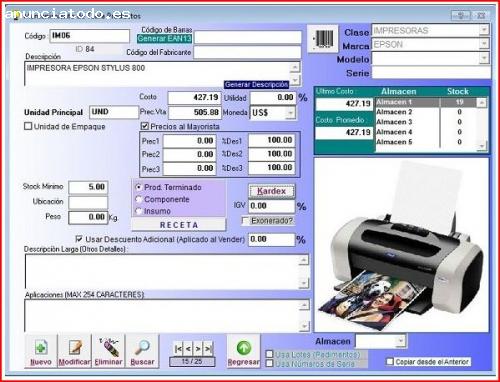
Task: Click the RECETA button
Action: click(179, 225)
